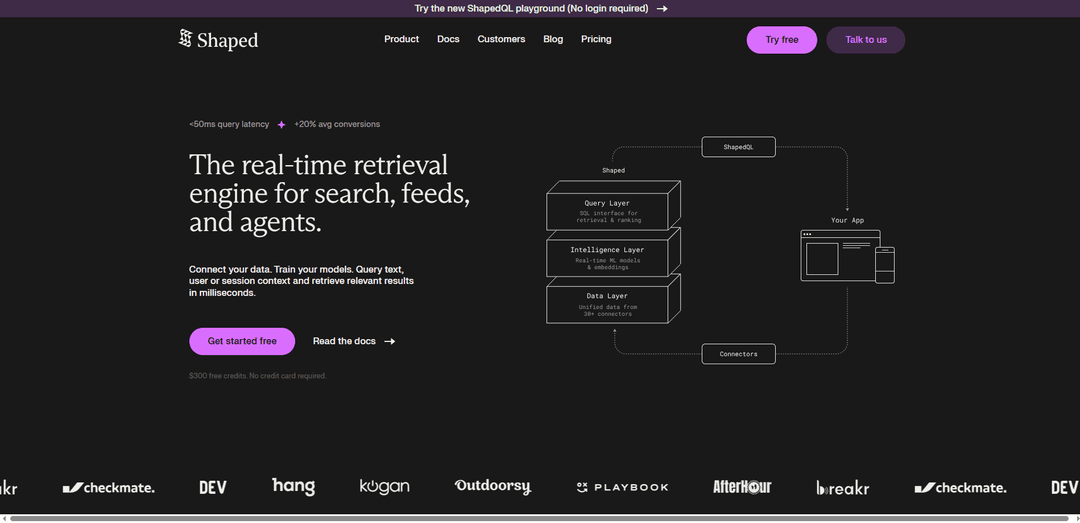Click the checkmate logo in the carousel

108,487
